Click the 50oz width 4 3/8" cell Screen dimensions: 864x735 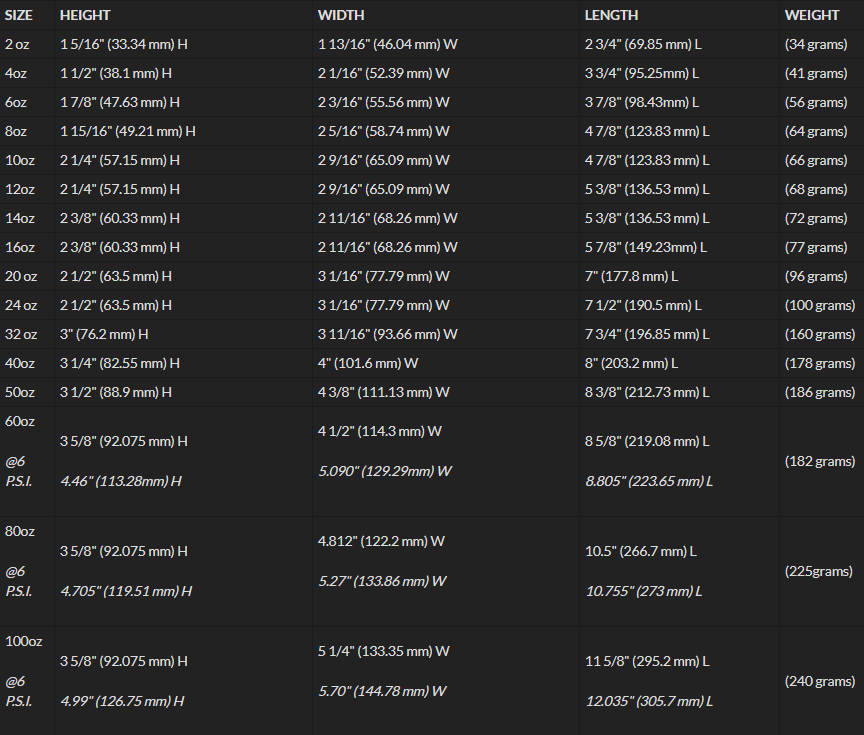384,392
